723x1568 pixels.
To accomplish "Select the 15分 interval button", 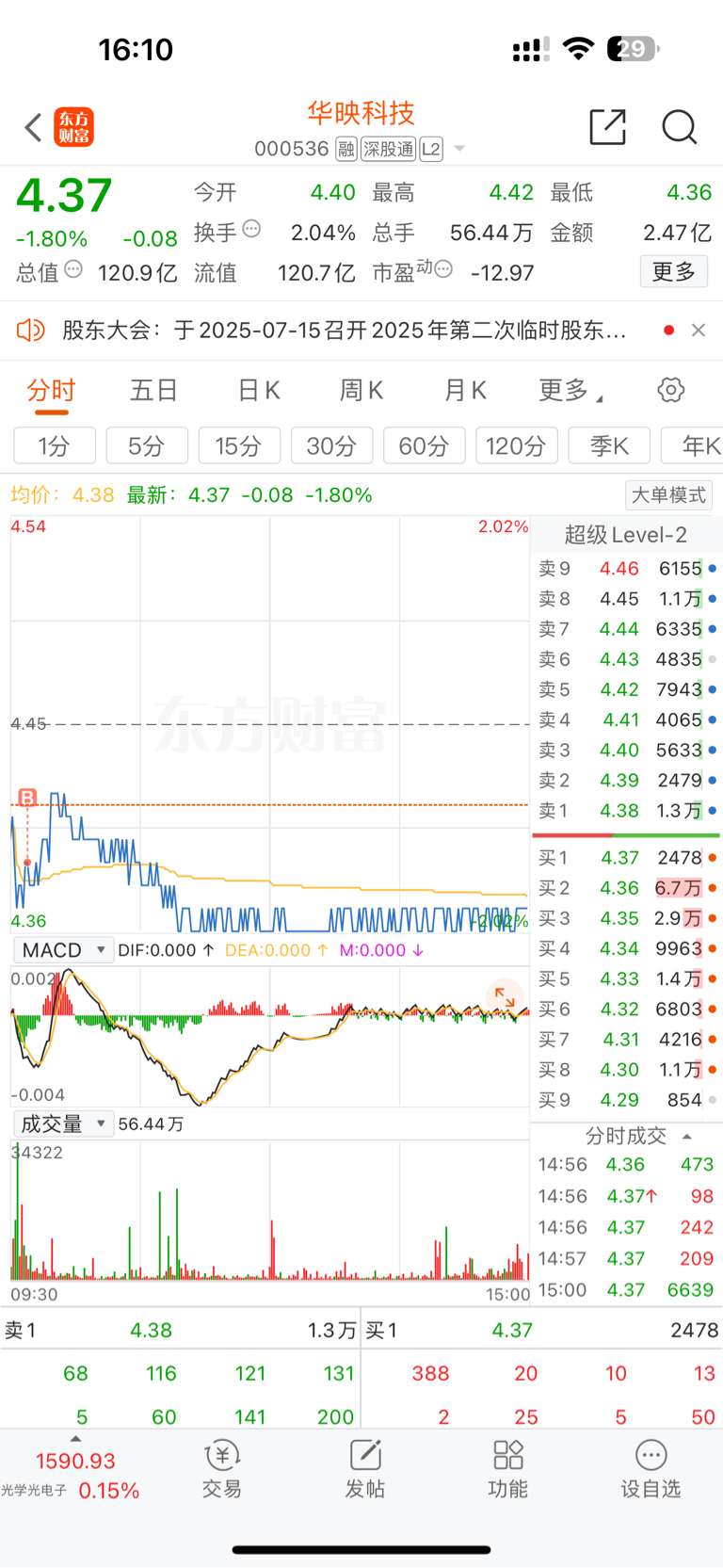I will [x=239, y=445].
